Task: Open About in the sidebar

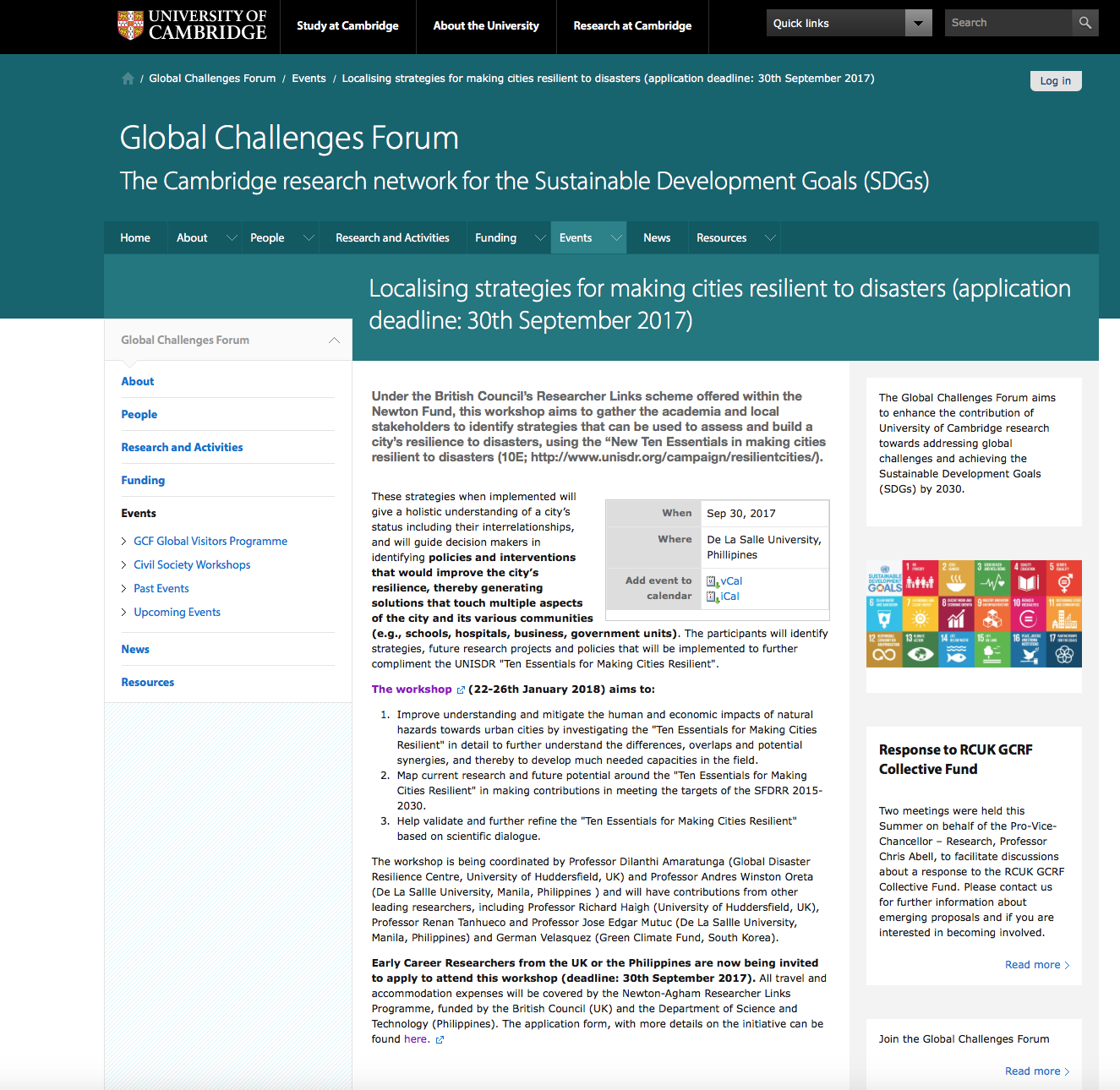Action: point(138,382)
